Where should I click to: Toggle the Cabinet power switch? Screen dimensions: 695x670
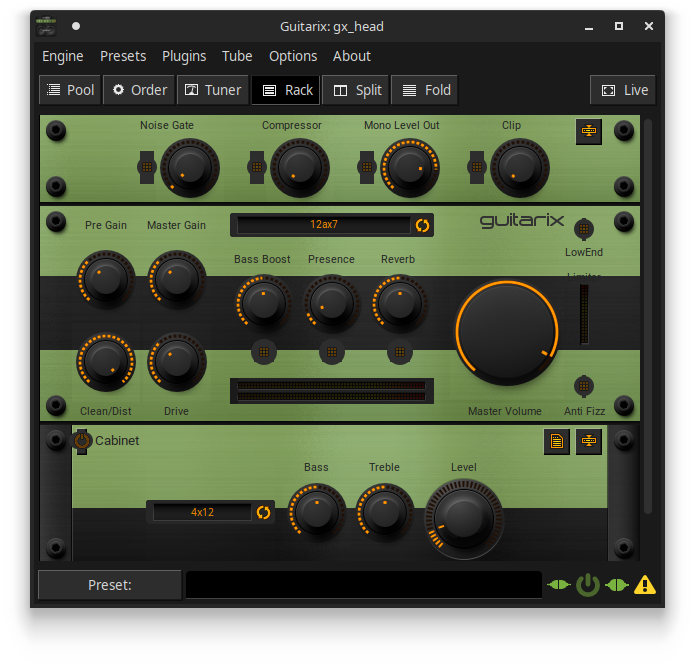pos(82,441)
